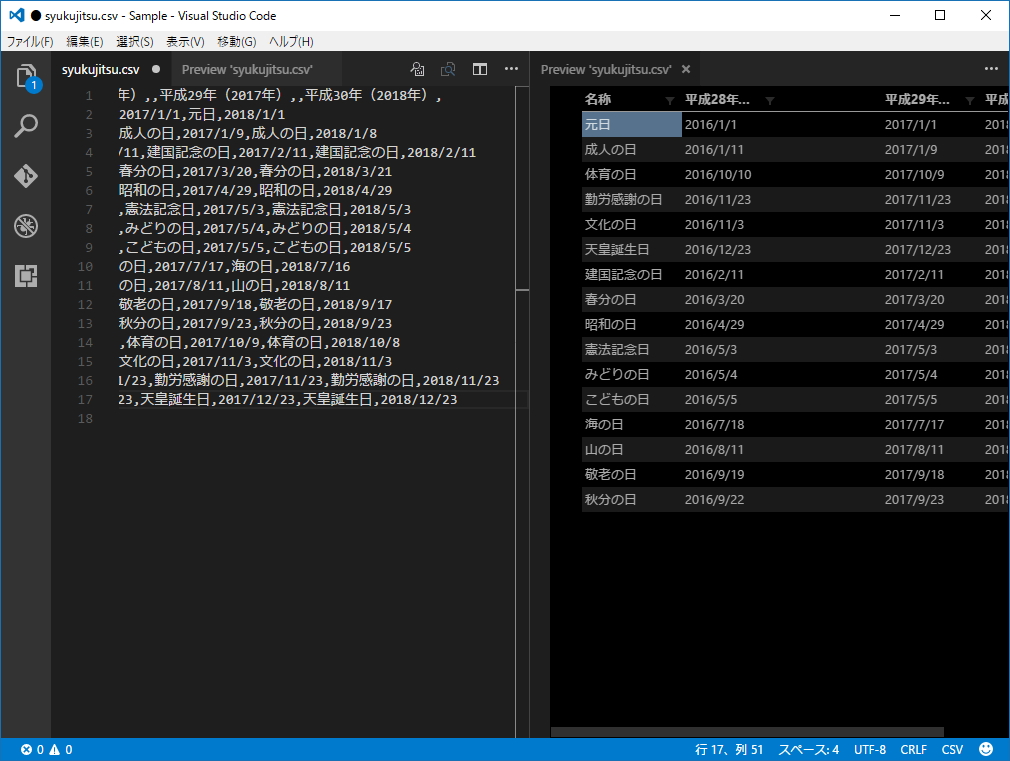Open the preview pane's more actions menu
1010x761 pixels.
coord(991,69)
